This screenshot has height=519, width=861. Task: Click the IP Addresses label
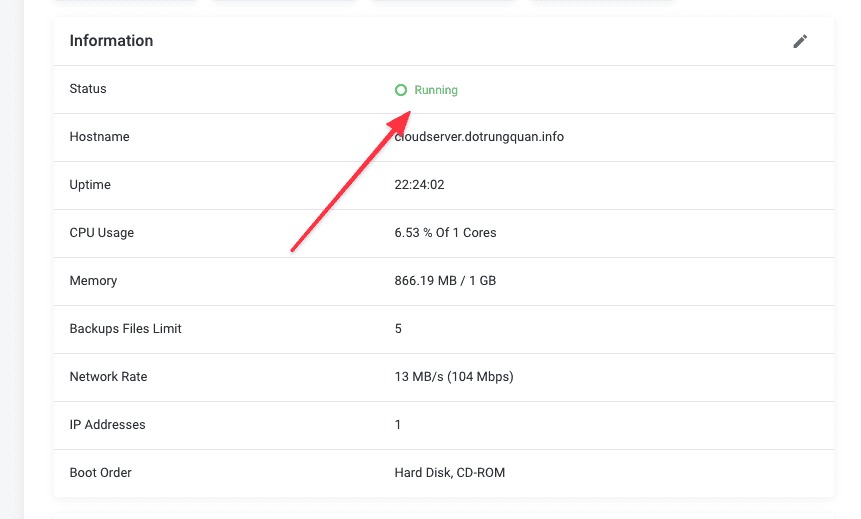[107, 425]
